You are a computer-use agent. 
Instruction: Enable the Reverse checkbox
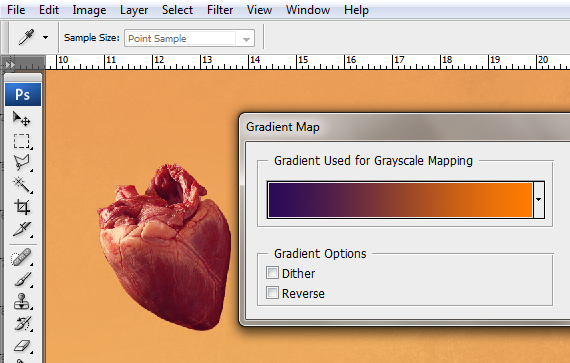tap(272, 293)
